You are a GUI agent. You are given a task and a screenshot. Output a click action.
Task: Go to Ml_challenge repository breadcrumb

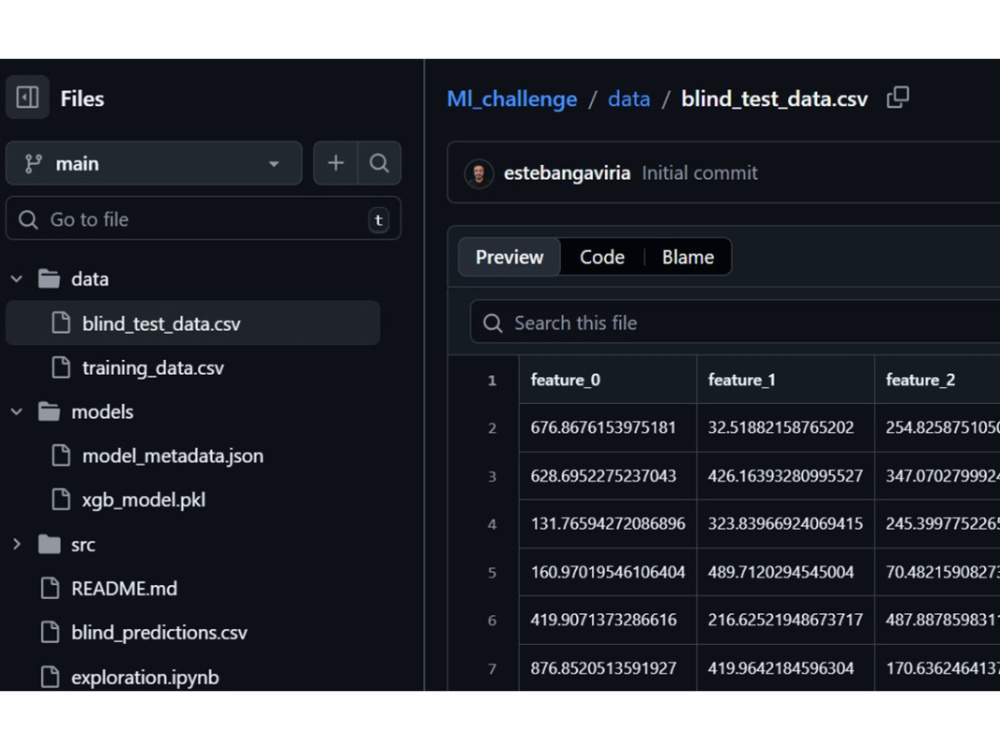coord(512,99)
